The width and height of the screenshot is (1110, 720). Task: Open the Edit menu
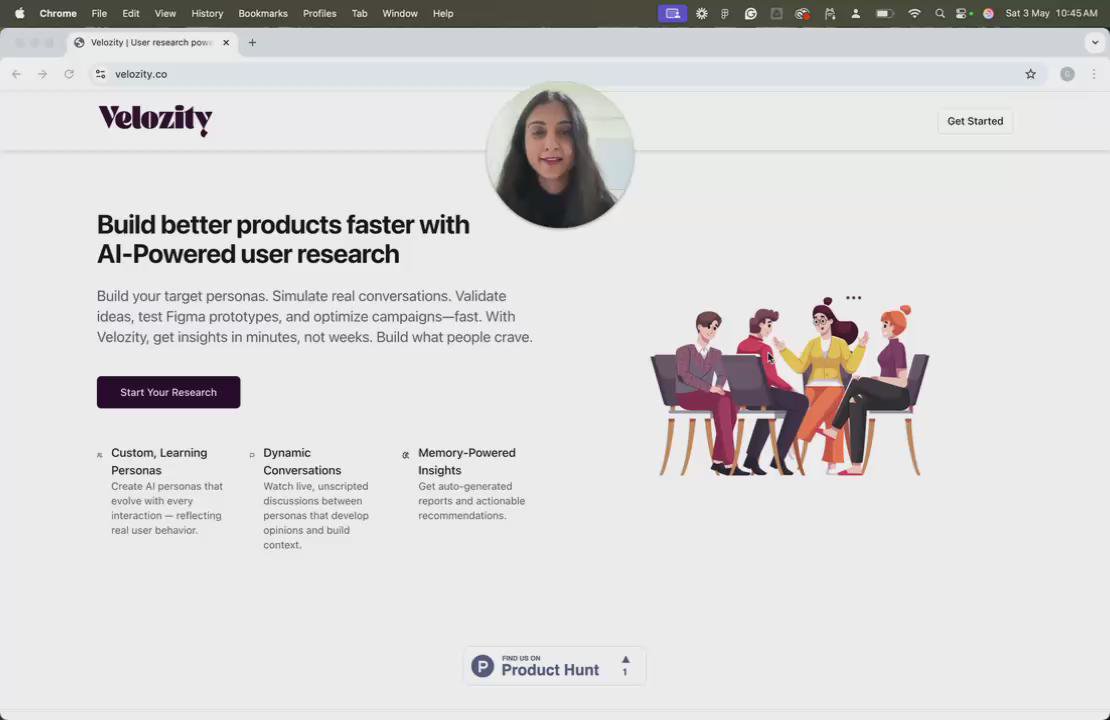coord(131,13)
